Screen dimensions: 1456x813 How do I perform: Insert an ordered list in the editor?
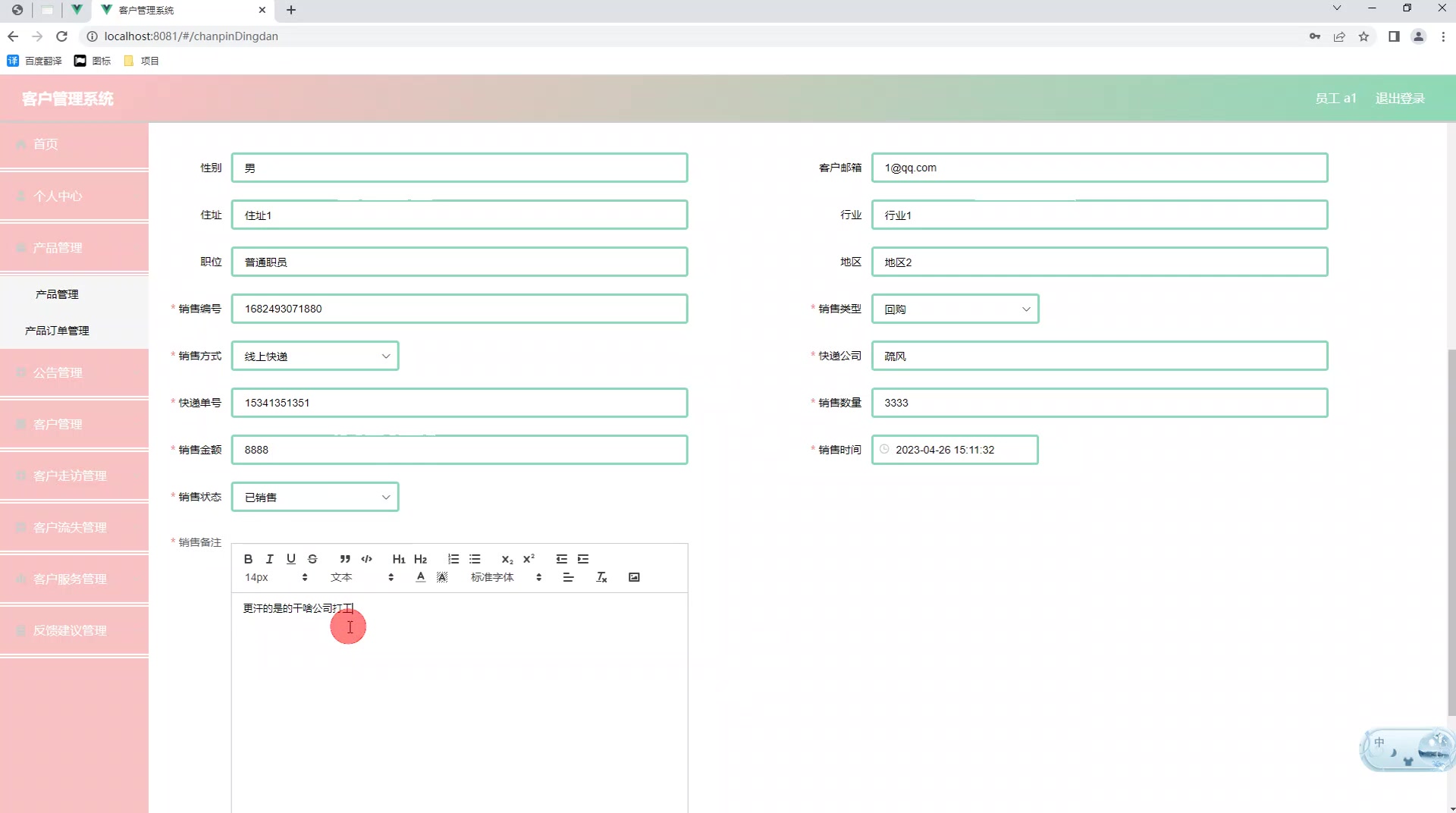coord(453,559)
